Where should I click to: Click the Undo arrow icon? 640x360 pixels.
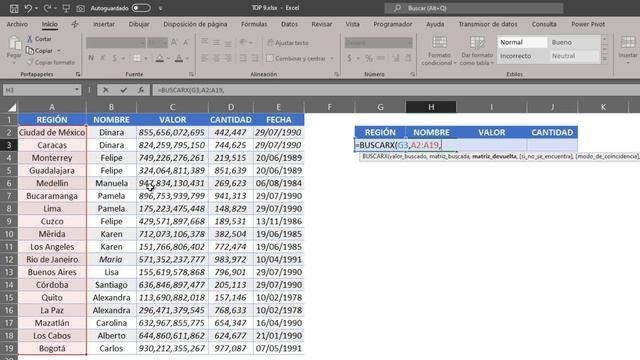click(x=28, y=8)
